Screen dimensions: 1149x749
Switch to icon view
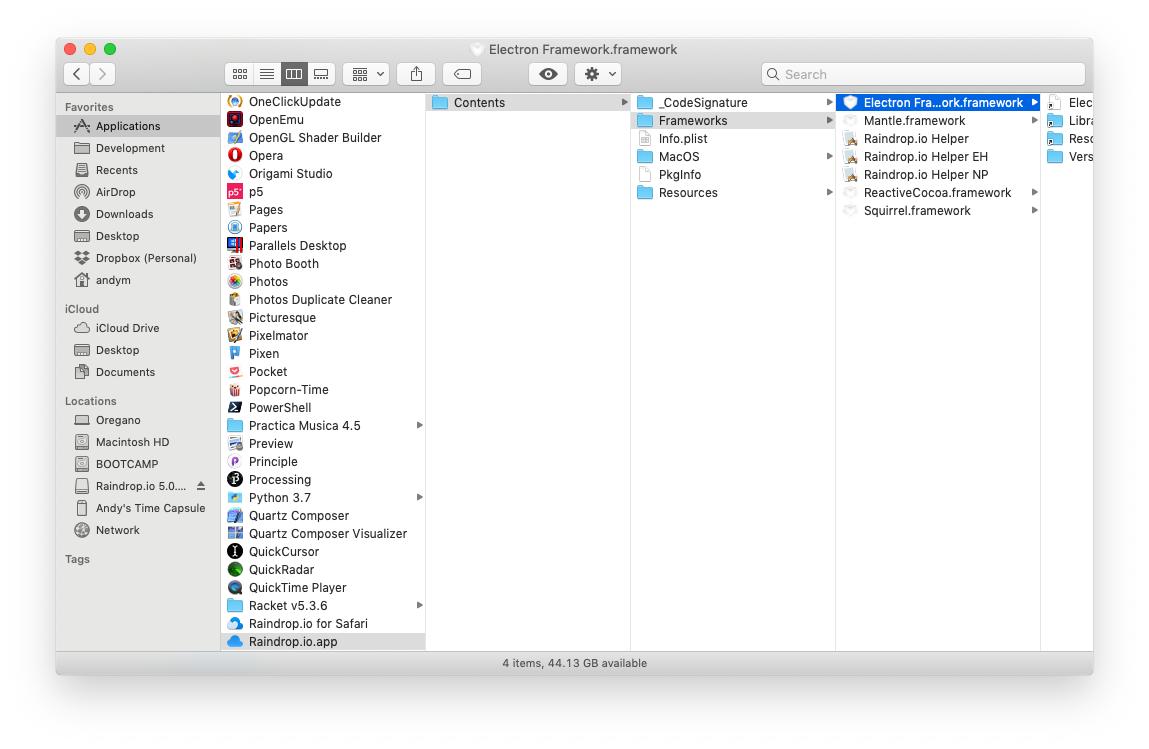point(240,74)
